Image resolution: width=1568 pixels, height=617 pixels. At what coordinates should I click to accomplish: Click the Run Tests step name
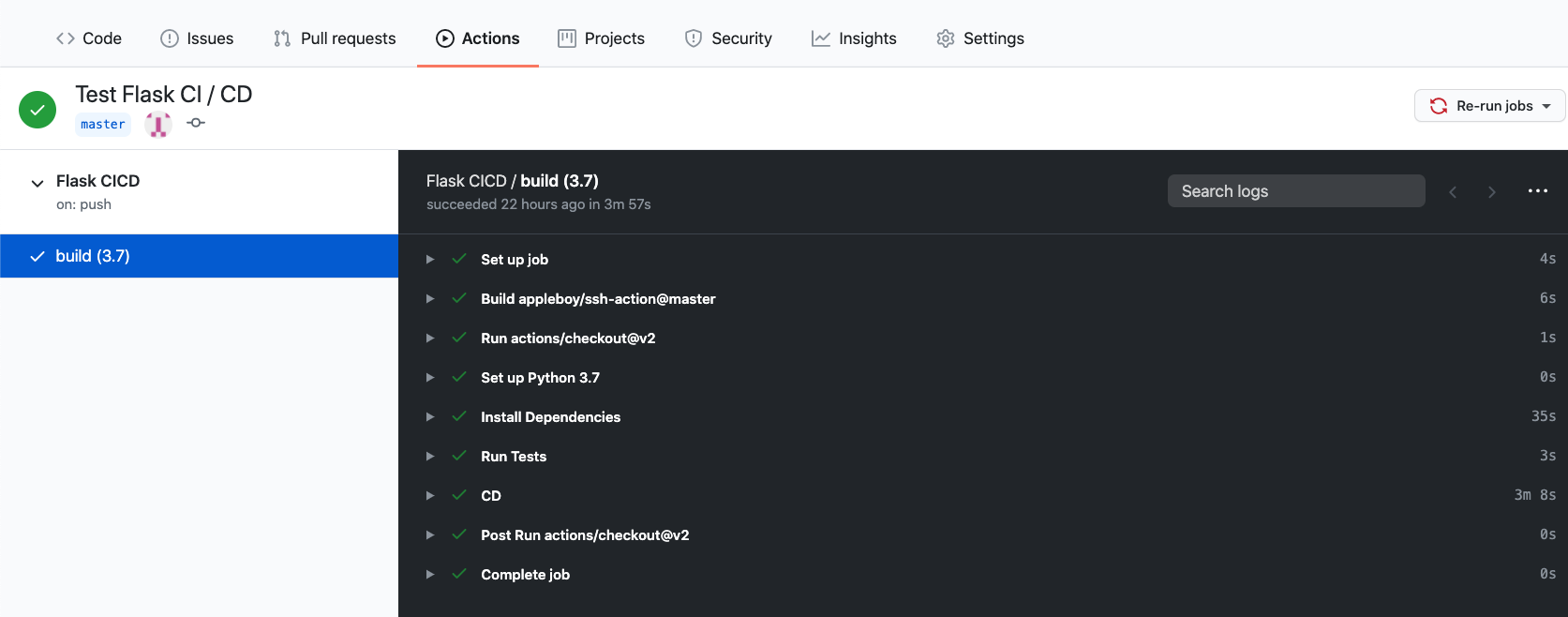click(514, 457)
